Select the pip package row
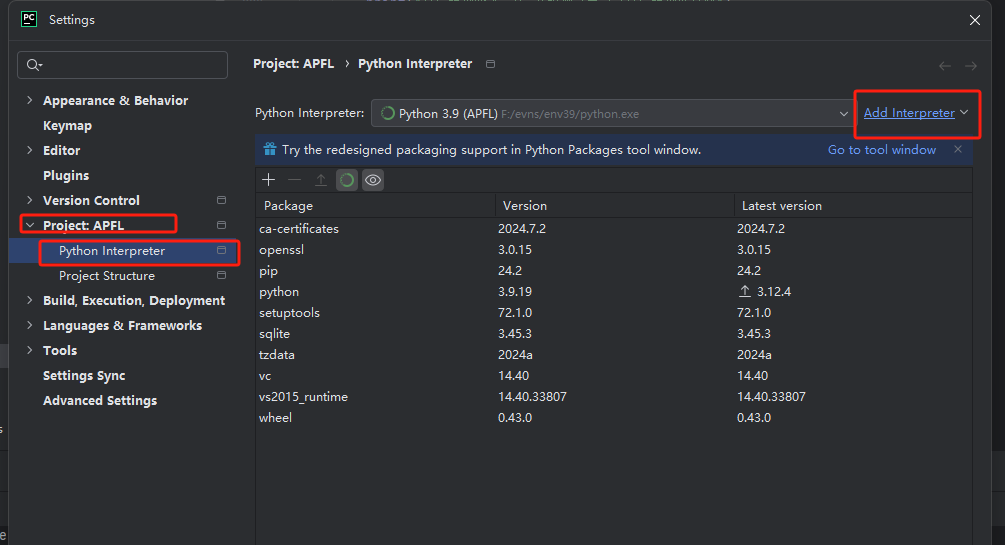Screen dimensions: 1005x545 pos(614,271)
